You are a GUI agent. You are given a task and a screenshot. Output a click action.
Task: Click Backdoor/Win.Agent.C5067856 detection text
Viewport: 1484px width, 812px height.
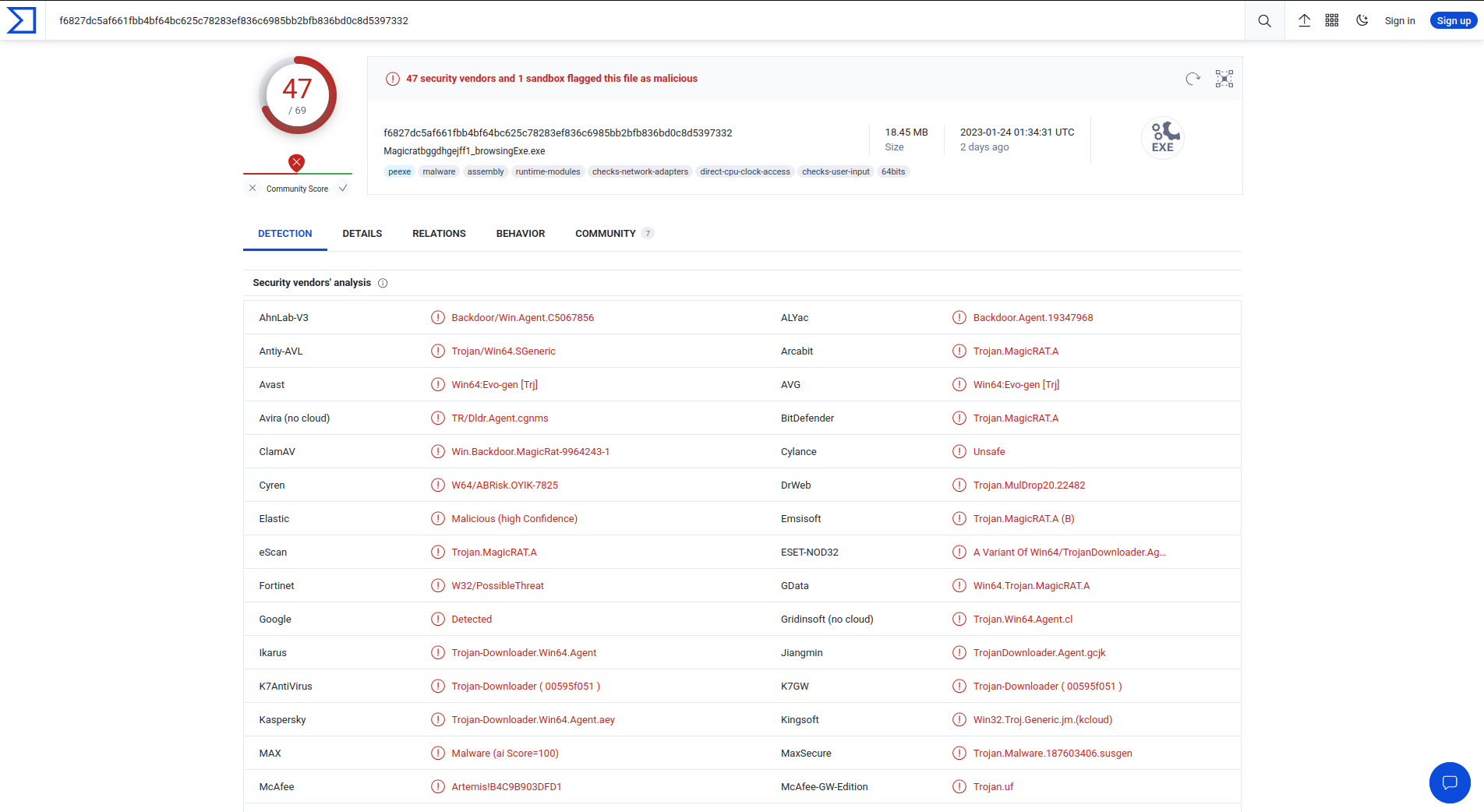click(x=523, y=317)
